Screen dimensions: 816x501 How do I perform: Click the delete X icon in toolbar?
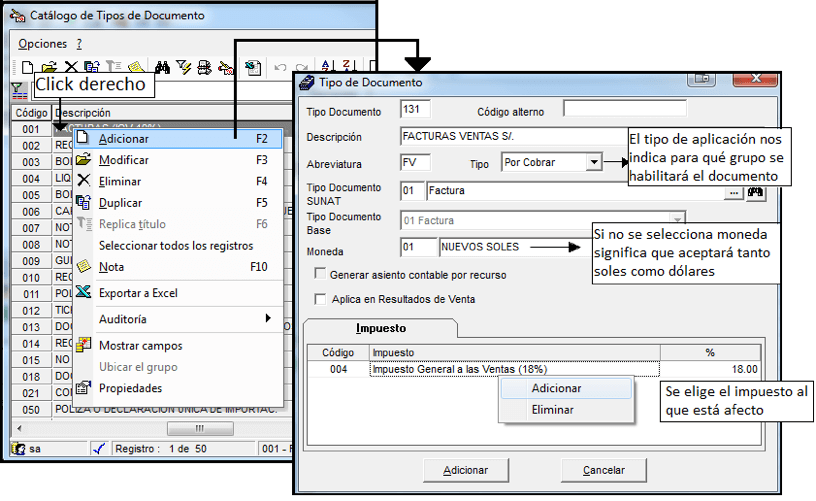coord(71,67)
